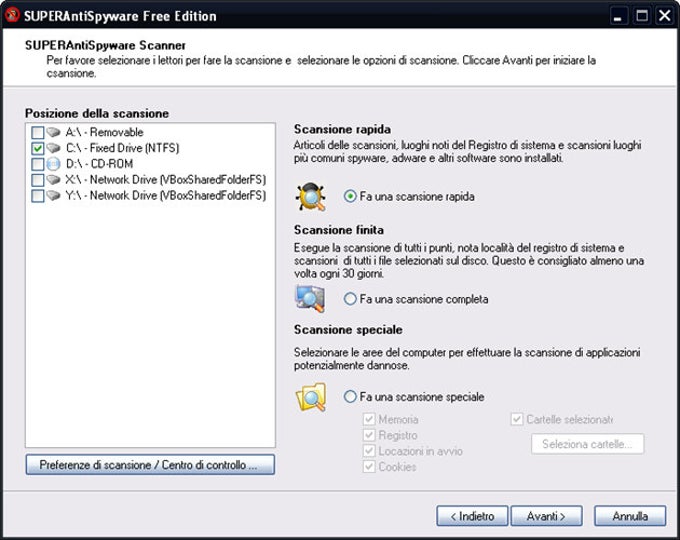Proceed with the Avanti button
This screenshot has width=680, height=540.
click(546, 516)
